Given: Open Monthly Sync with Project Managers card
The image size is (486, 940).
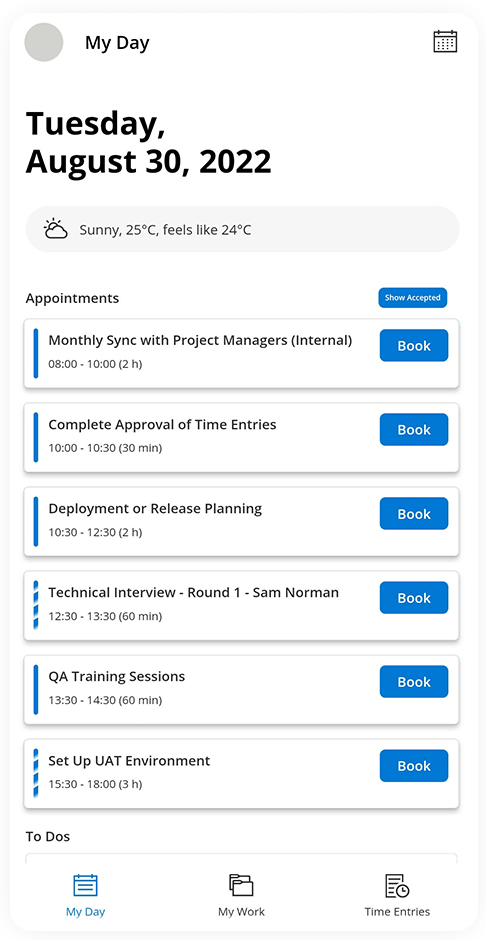Looking at the screenshot, I should point(242,353).
